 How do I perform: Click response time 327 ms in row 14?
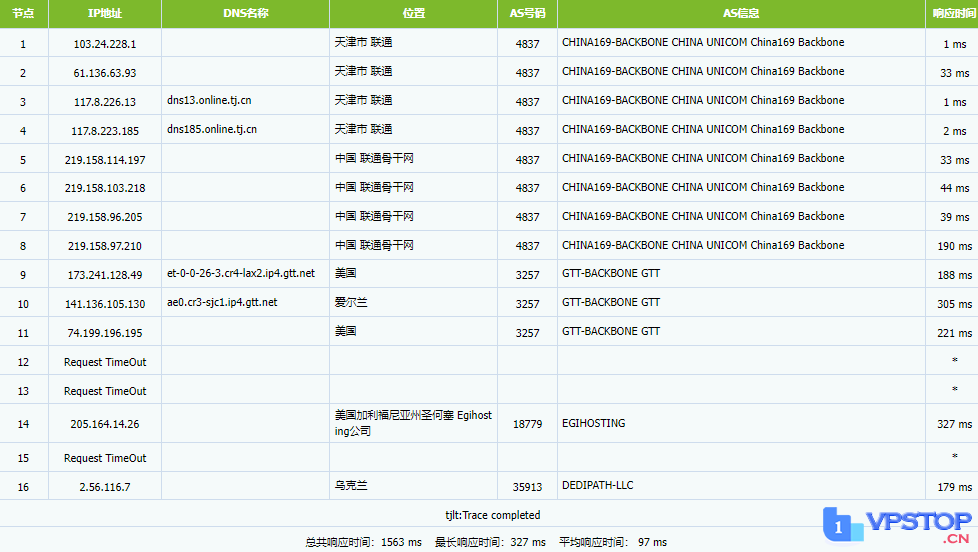(x=954, y=424)
